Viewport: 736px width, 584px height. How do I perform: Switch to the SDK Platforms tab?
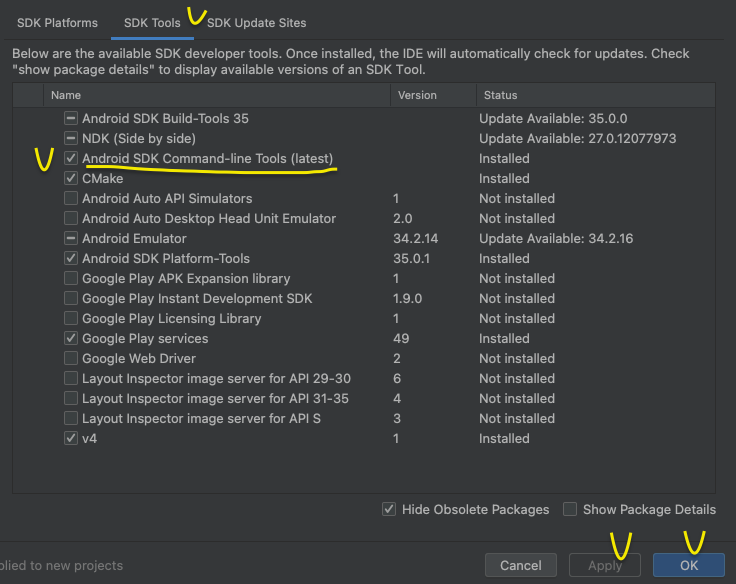57,22
